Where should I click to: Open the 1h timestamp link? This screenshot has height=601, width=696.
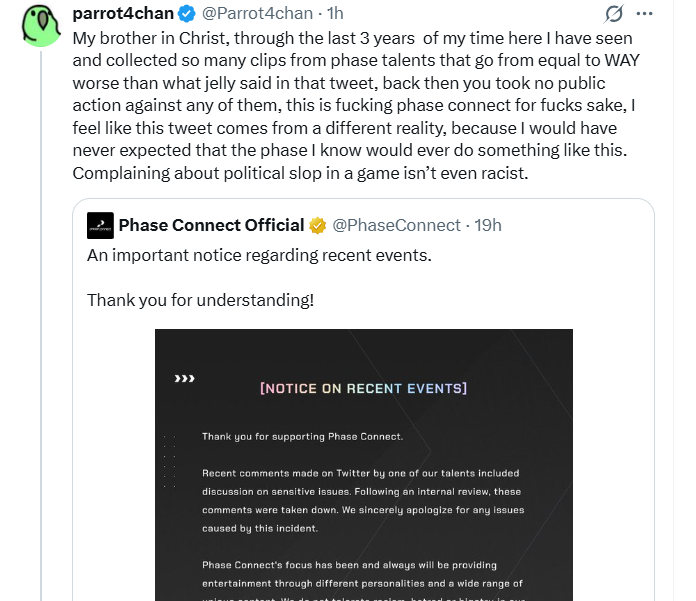[x=335, y=14]
